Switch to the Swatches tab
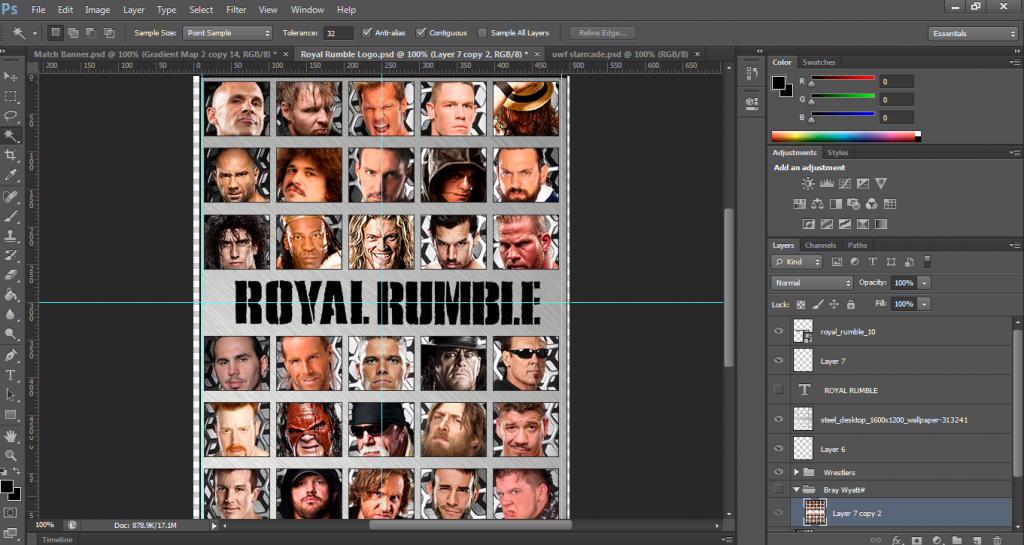The width and height of the screenshot is (1024, 545). click(819, 62)
